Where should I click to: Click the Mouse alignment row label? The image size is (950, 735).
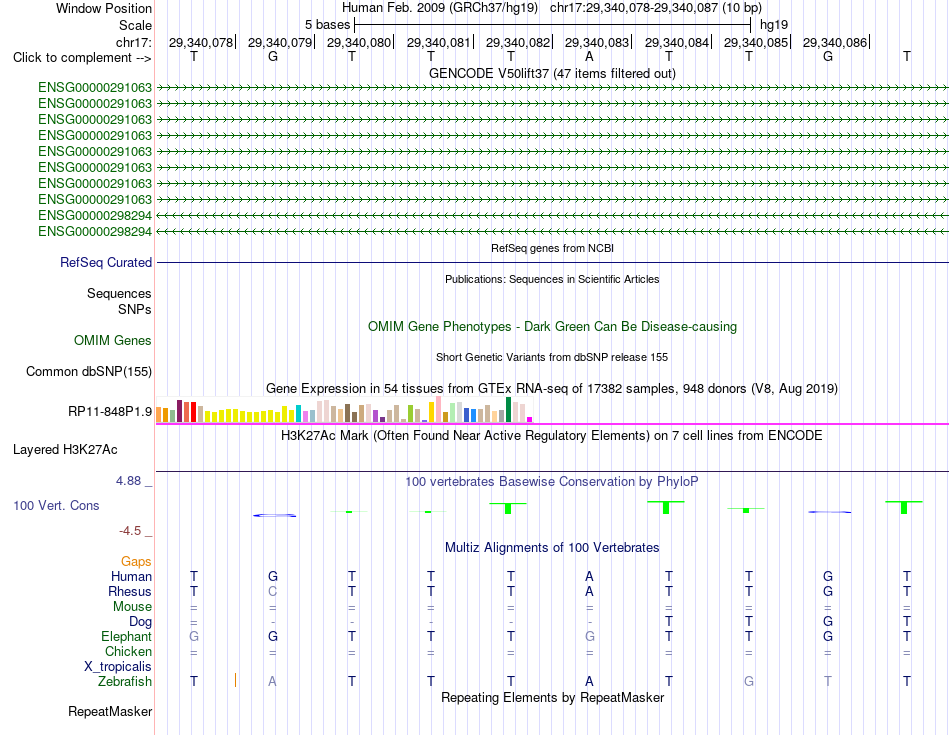tap(132, 607)
